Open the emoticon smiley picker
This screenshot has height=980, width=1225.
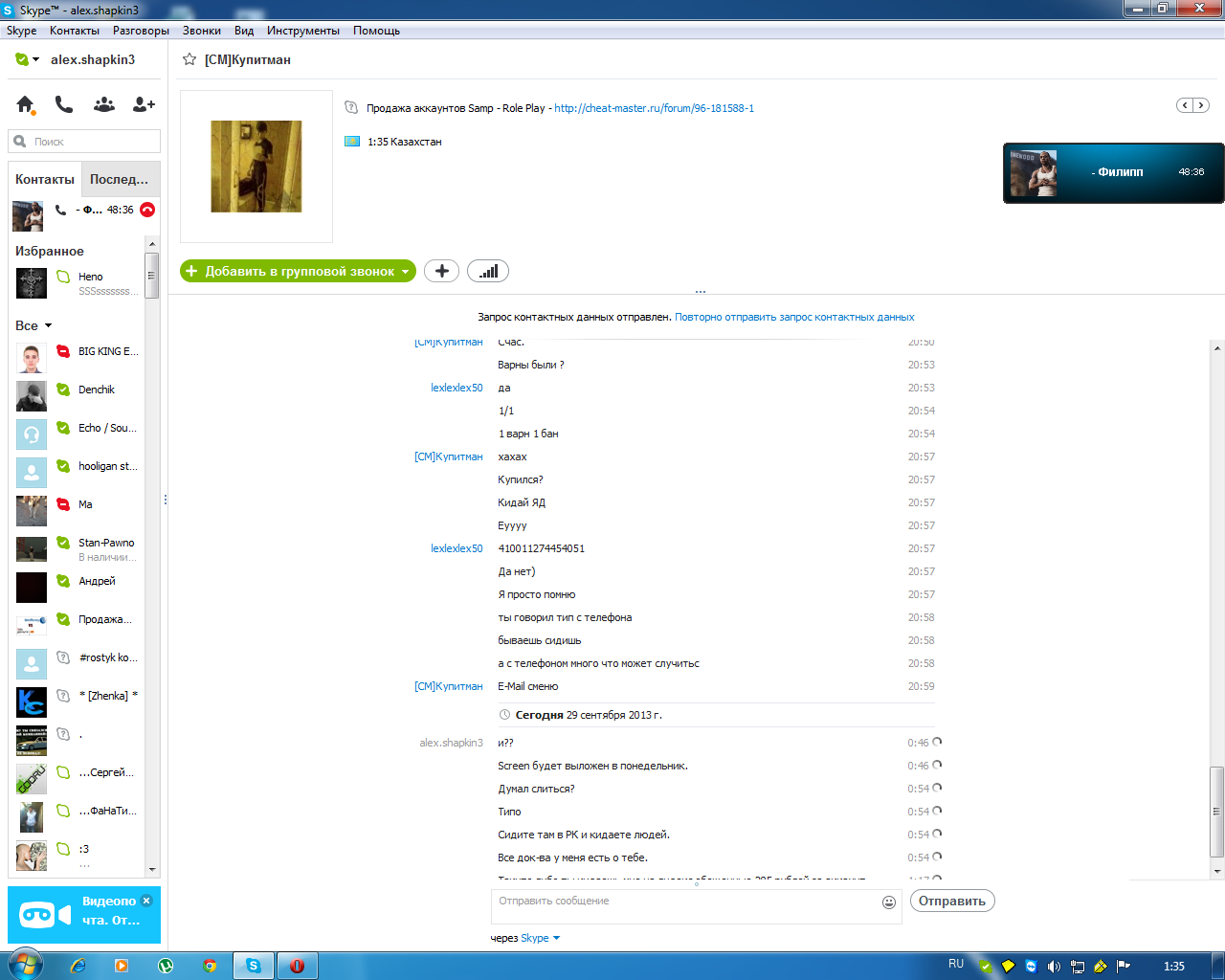click(x=889, y=902)
